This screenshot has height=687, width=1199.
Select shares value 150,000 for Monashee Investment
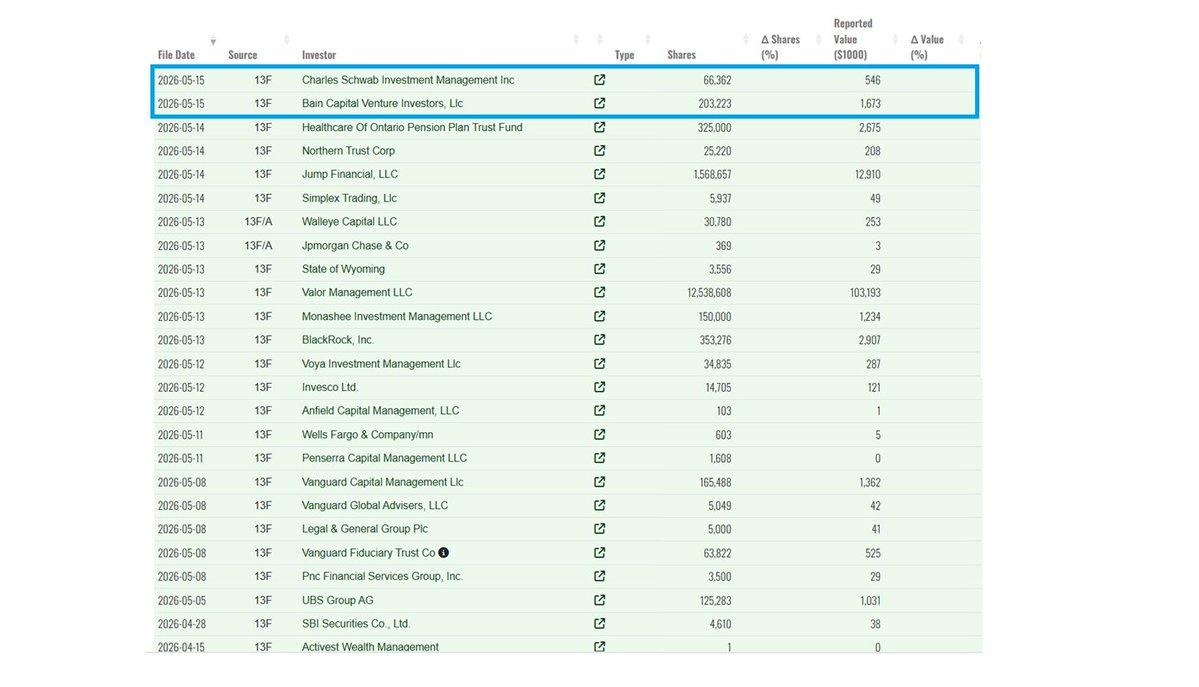[x=714, y=316]
